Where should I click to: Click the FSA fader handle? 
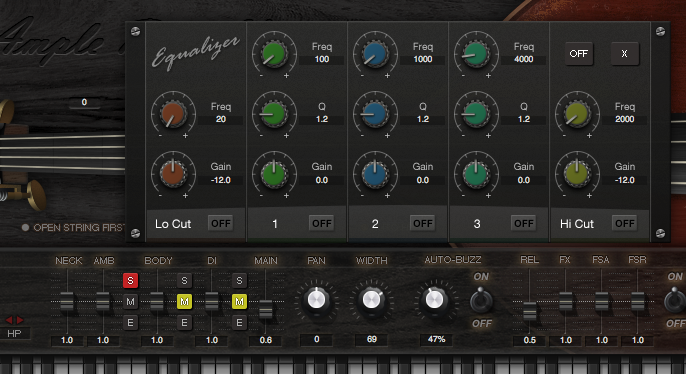pyautogui.click(x=602, y=301)
